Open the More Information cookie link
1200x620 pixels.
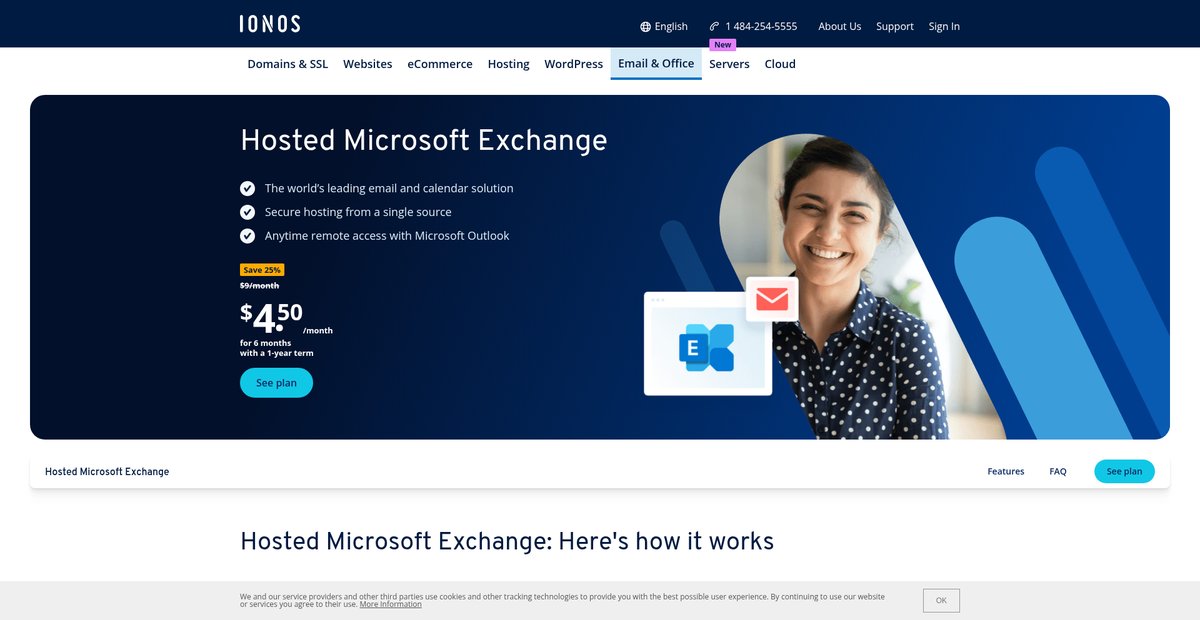391,605
